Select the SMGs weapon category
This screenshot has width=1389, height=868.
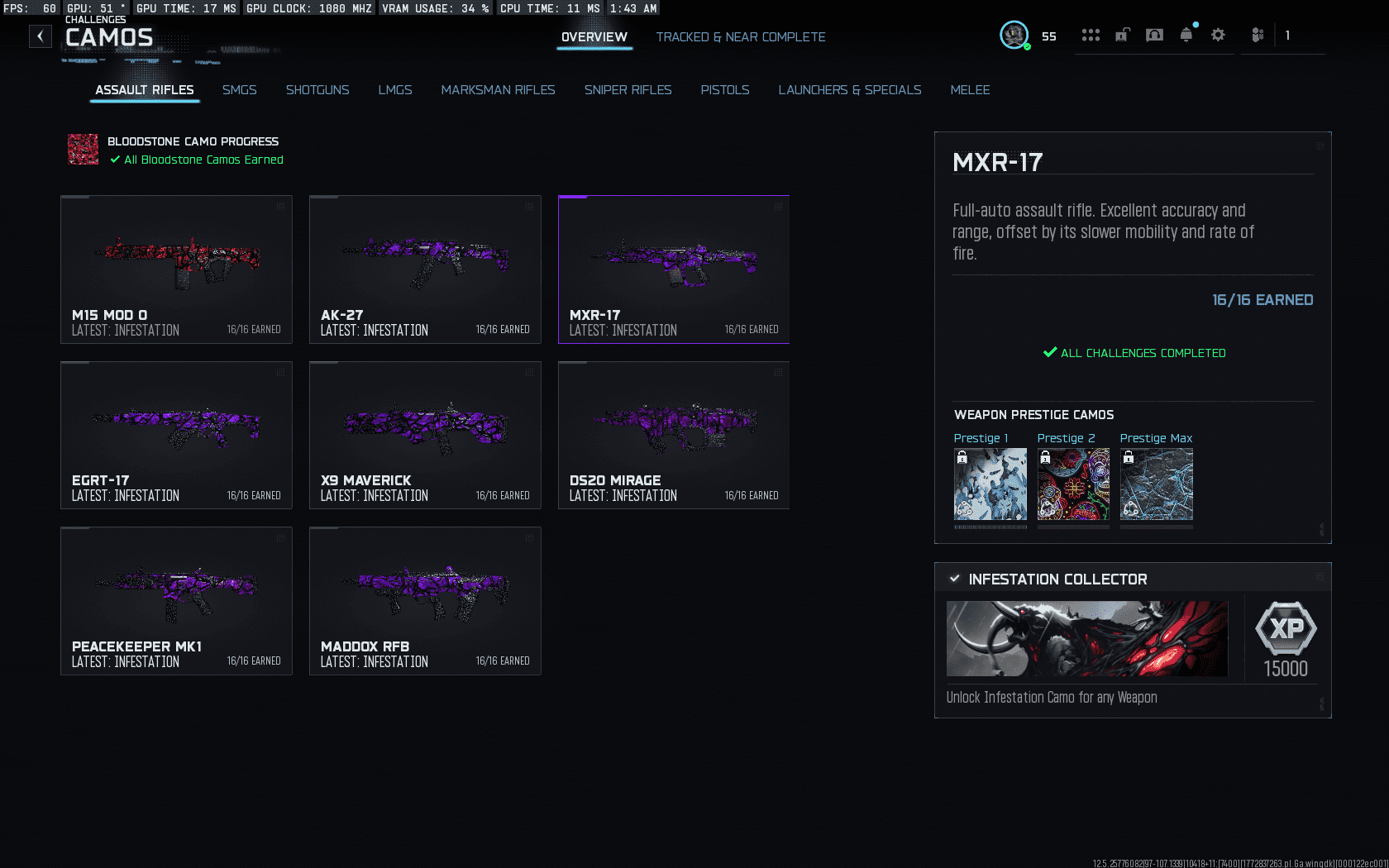tap(239, 90)
